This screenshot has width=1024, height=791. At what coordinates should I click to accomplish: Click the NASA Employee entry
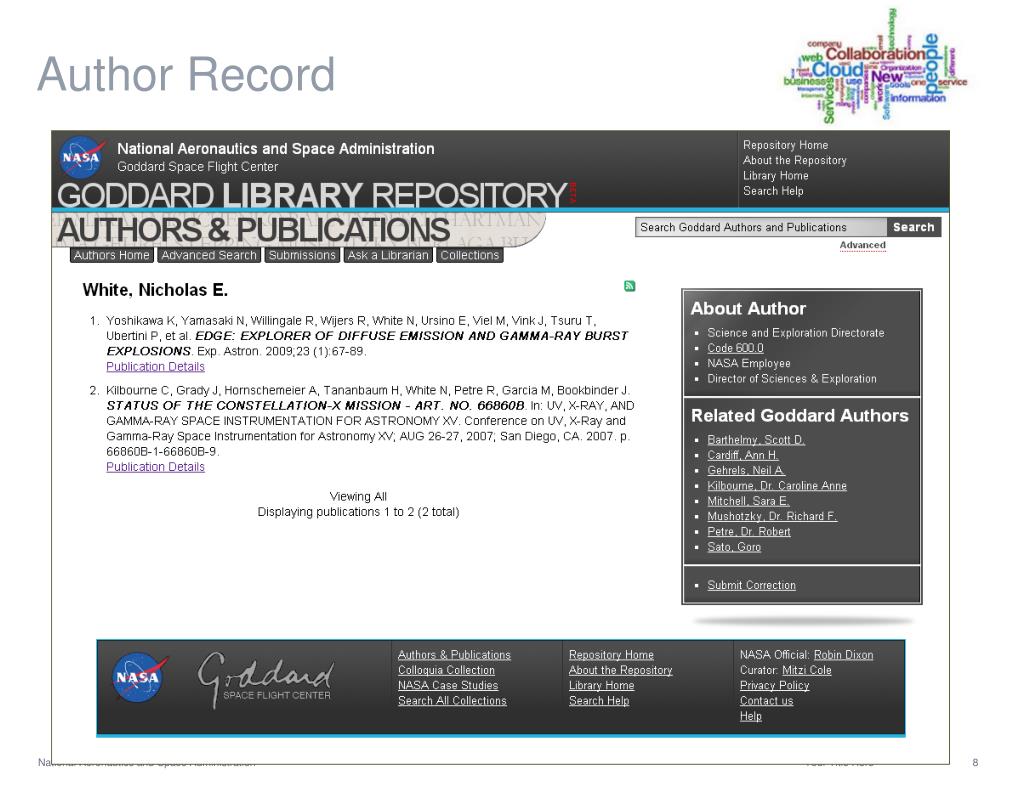(748, 363)
